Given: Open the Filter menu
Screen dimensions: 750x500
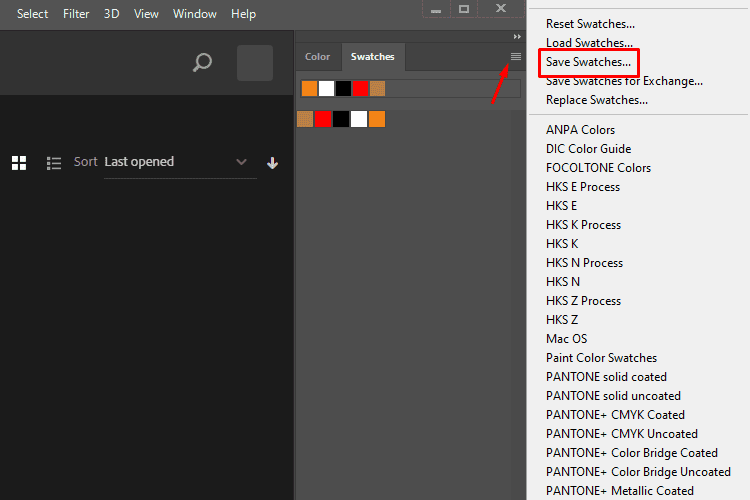Looking at the screenshot, I should pos(76,14).
